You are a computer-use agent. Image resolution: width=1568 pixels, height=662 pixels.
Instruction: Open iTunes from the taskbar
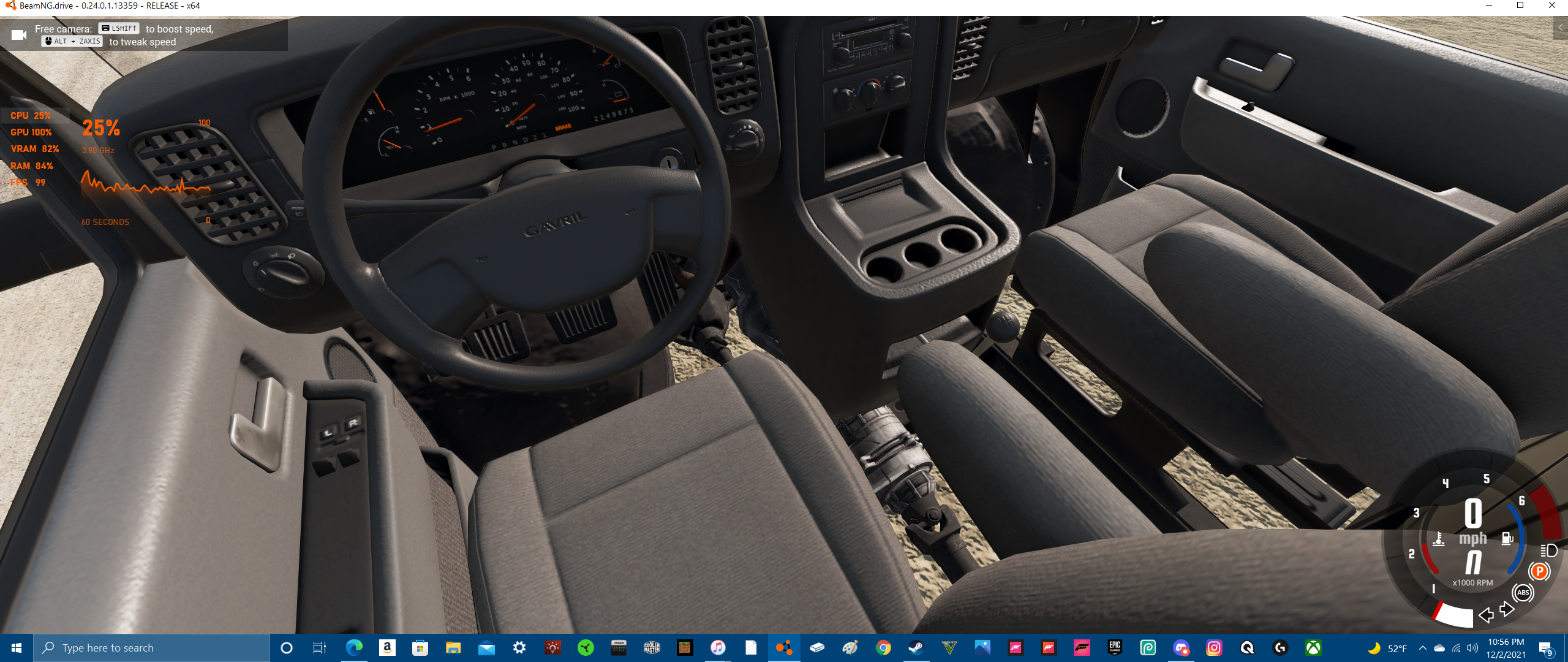(x=718, y=648)
